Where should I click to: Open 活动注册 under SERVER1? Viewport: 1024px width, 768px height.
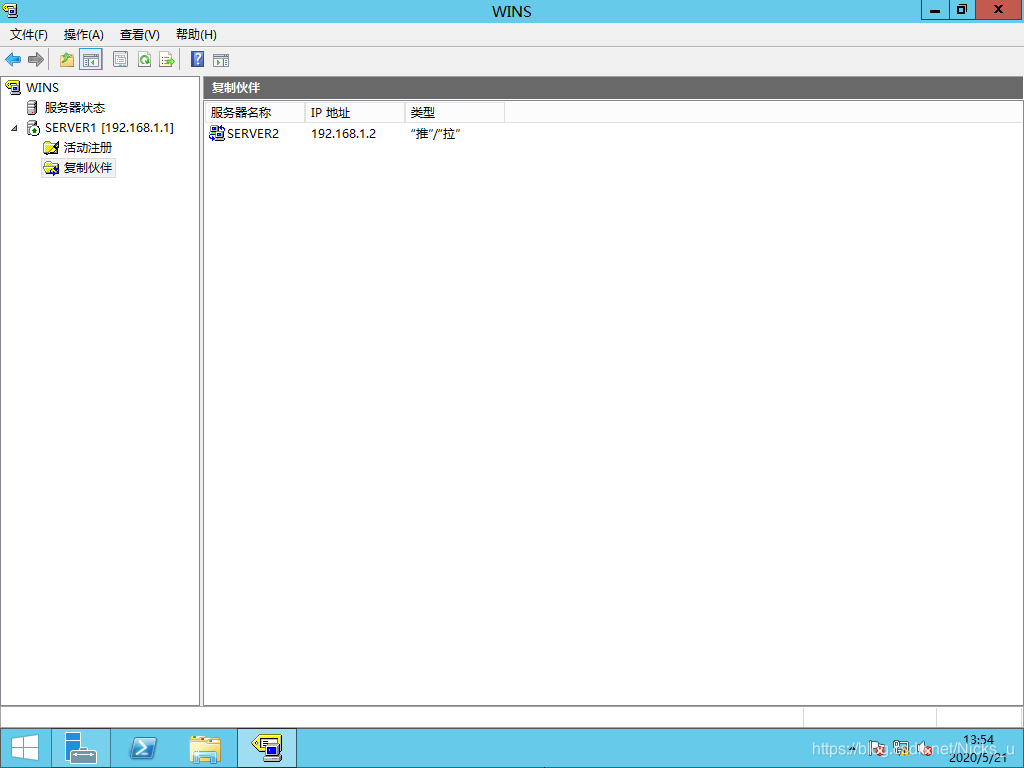click(x=88, y=148)
